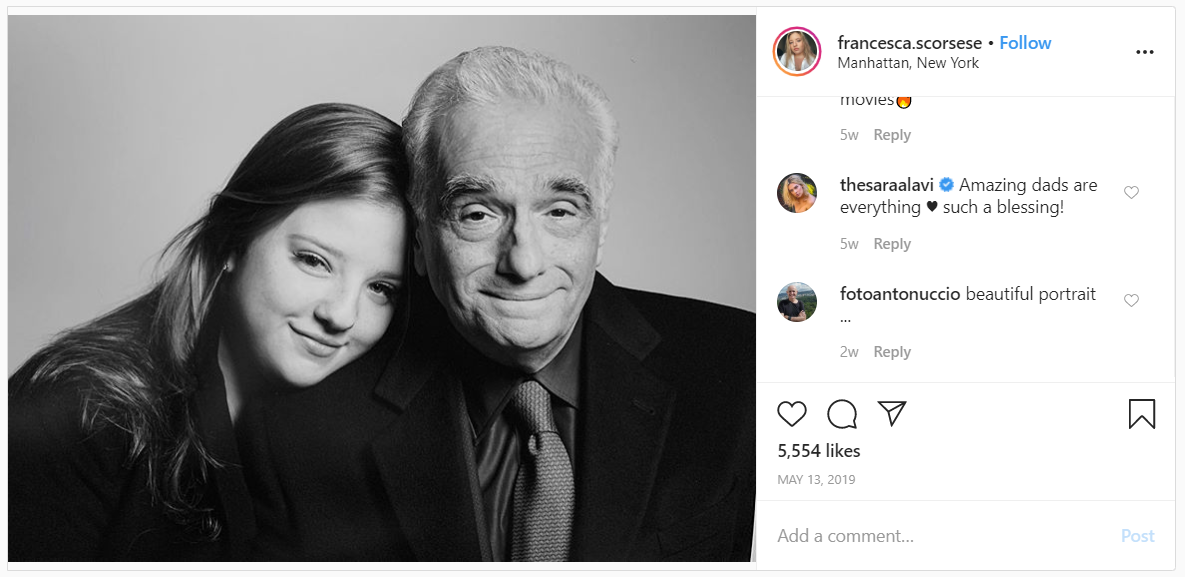
Task: Reply to fotoantonuccio's comment
Action: (x=892, y=352)
